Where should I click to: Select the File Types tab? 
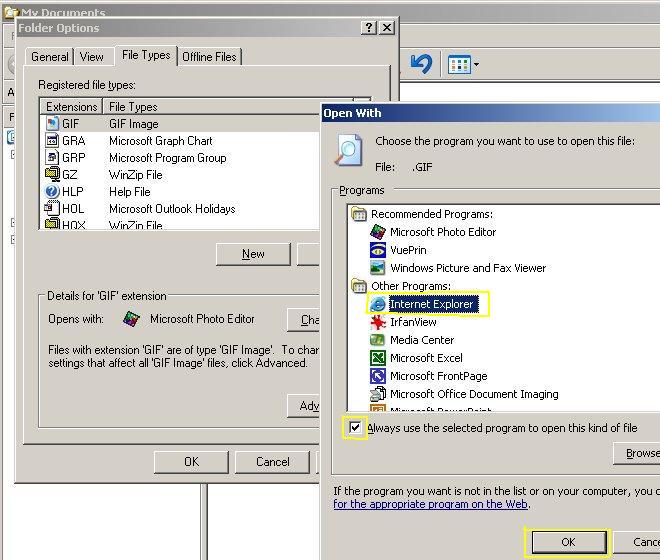pyautogui.click(x=146, y=55)
